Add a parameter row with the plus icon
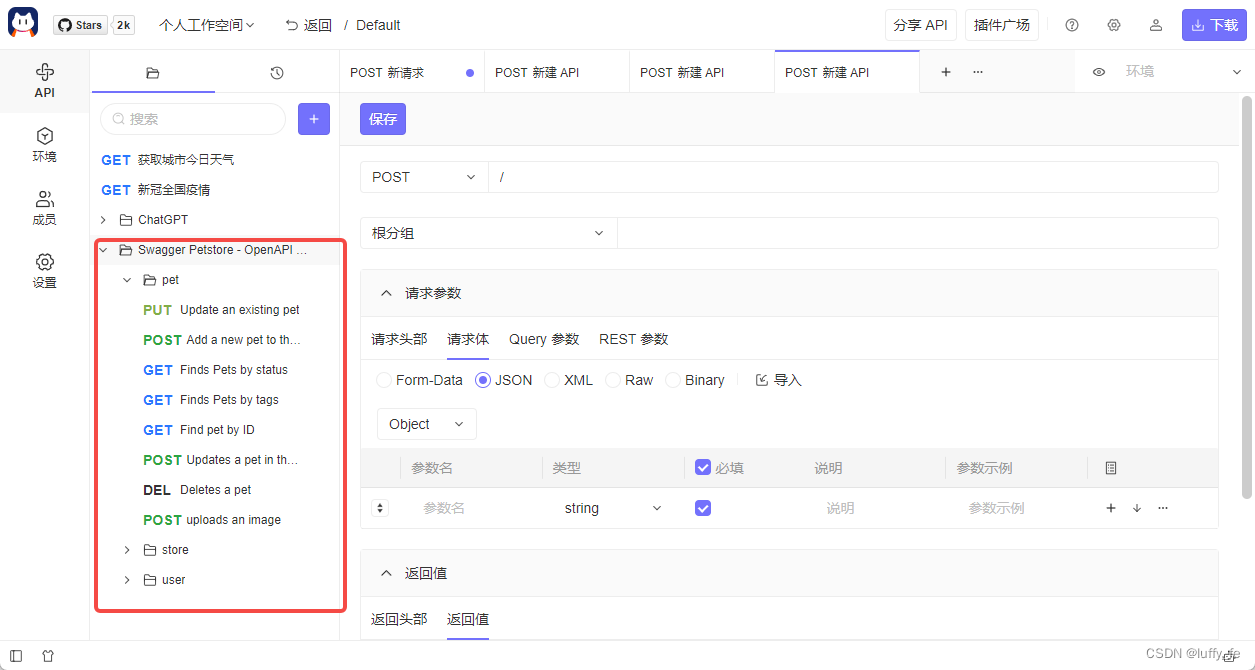The height and width of the screenshot is (670, 1255). (1110, 507)
